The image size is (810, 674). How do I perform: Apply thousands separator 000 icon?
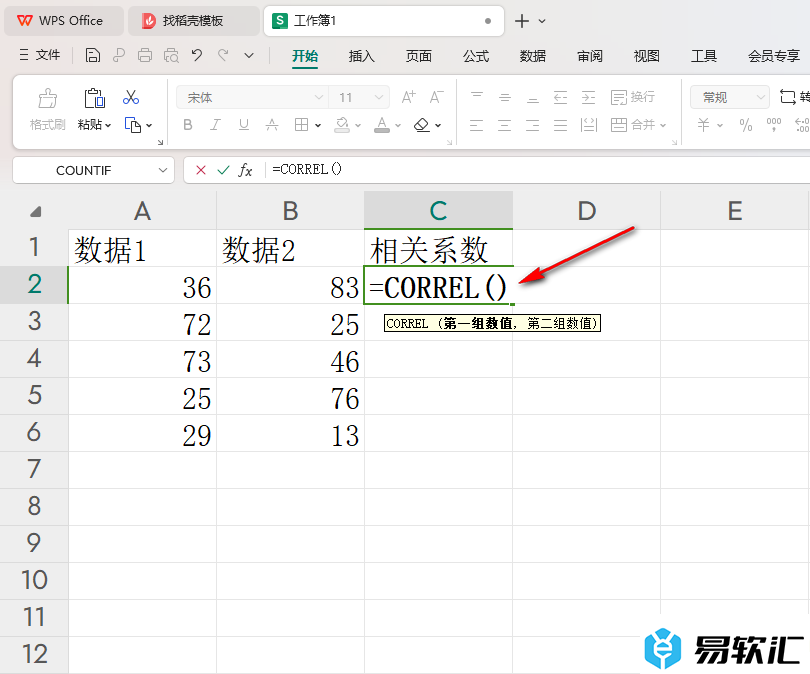click(773, 125)
